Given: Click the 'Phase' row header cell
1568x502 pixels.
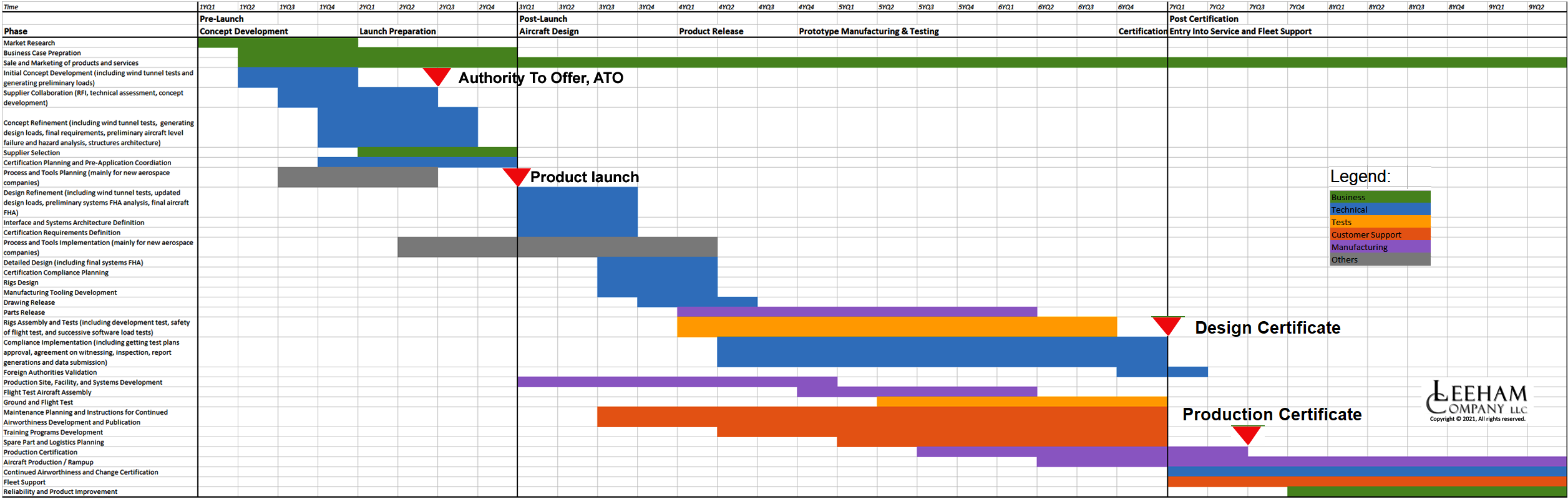Looking at the screenshot, I should point(16,31).
